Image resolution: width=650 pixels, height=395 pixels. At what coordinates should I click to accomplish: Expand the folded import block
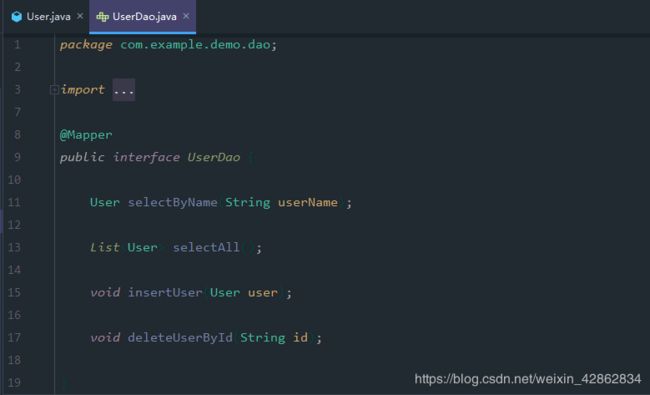point(53,90)
